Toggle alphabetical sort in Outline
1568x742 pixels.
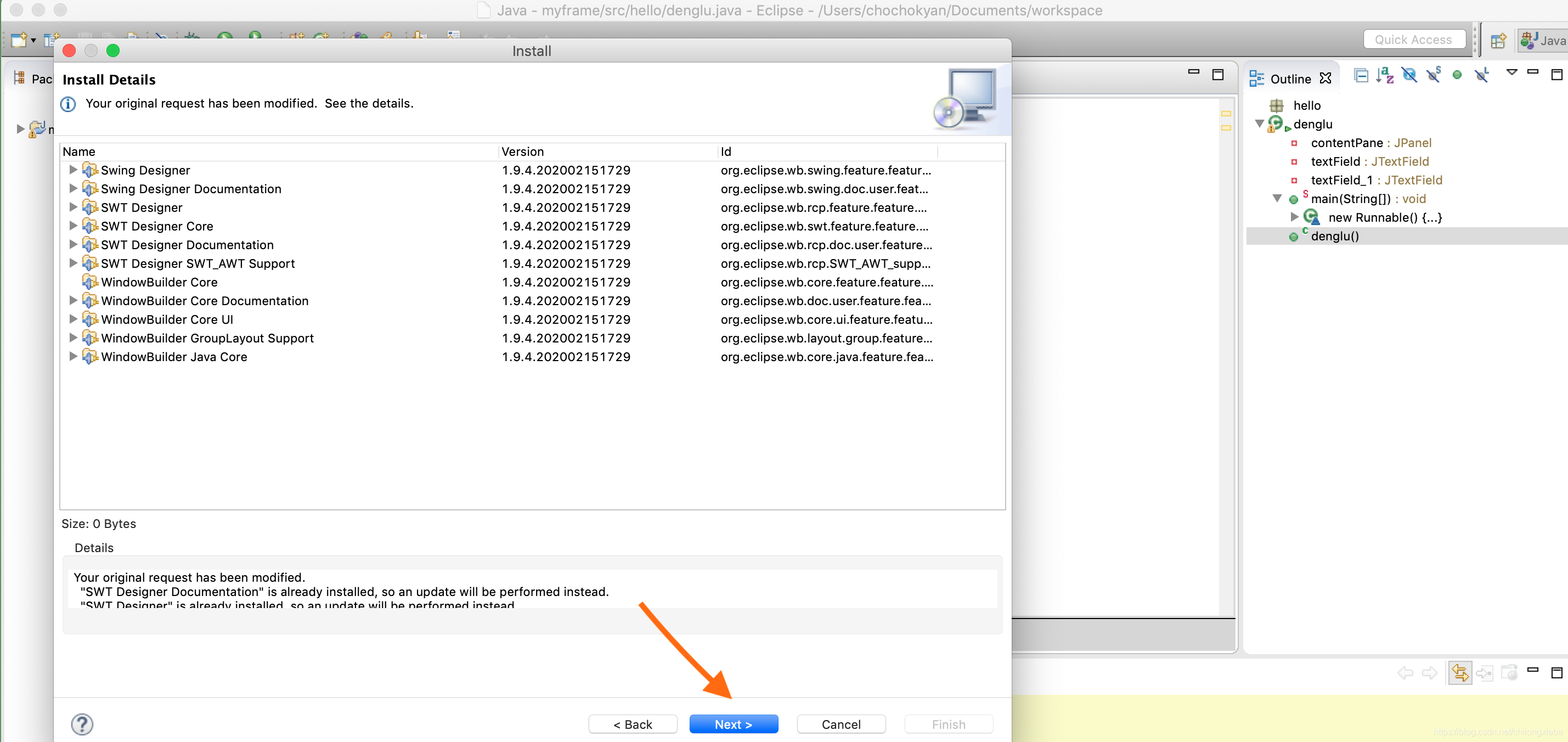click(1385, 75)
